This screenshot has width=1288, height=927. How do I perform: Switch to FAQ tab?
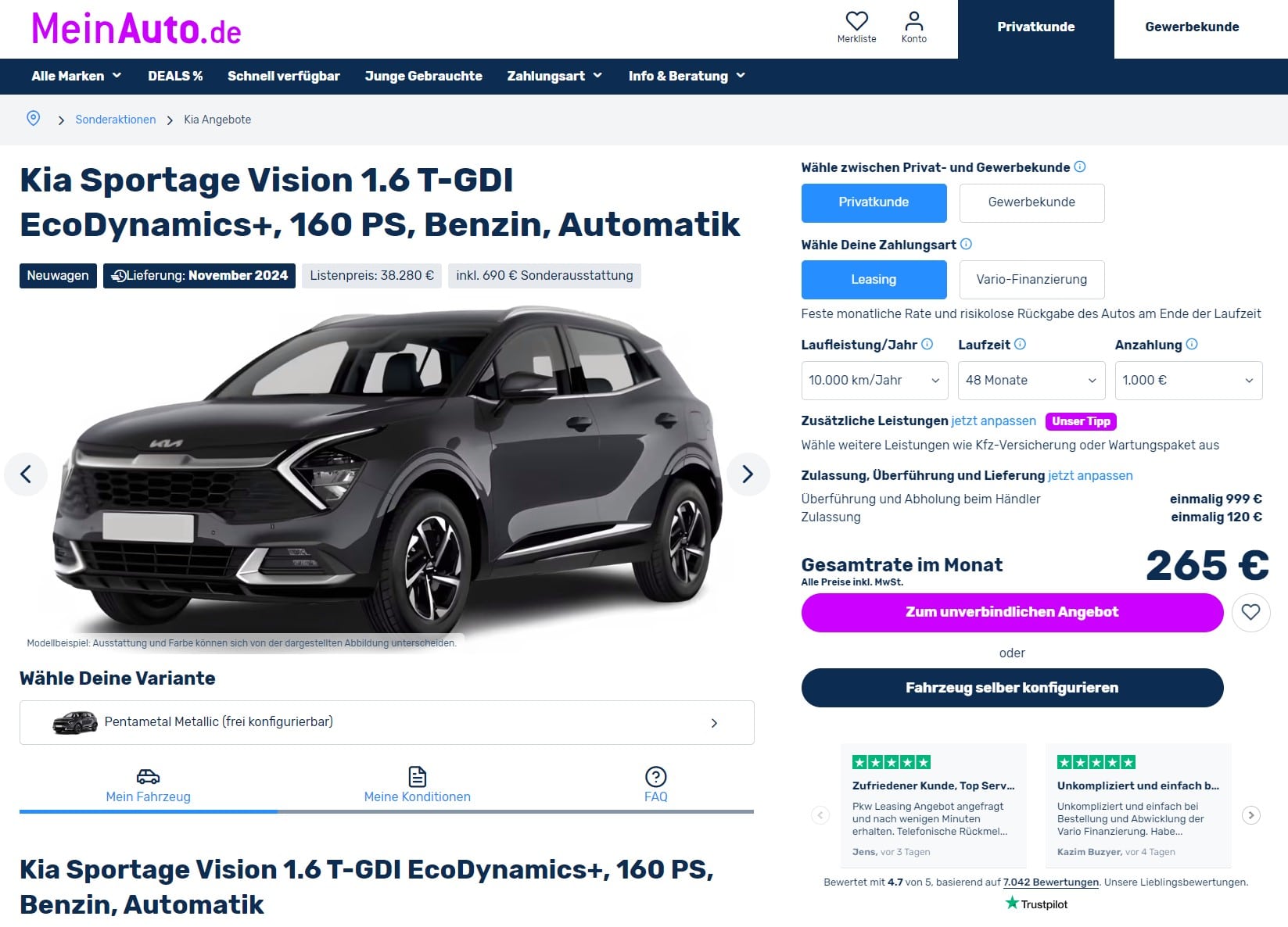[x=655, y=787]
